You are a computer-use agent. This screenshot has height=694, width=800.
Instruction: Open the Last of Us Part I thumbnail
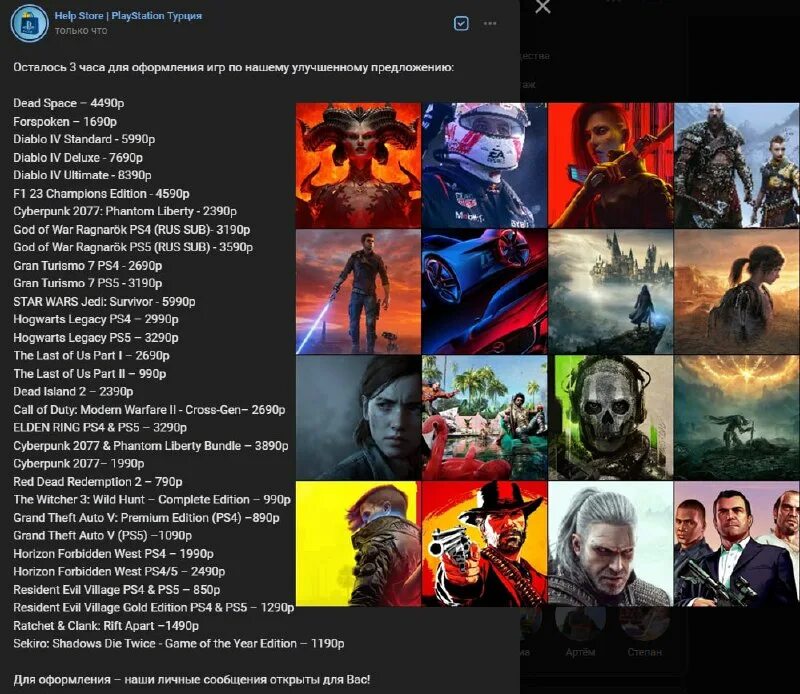pos(737,291)
